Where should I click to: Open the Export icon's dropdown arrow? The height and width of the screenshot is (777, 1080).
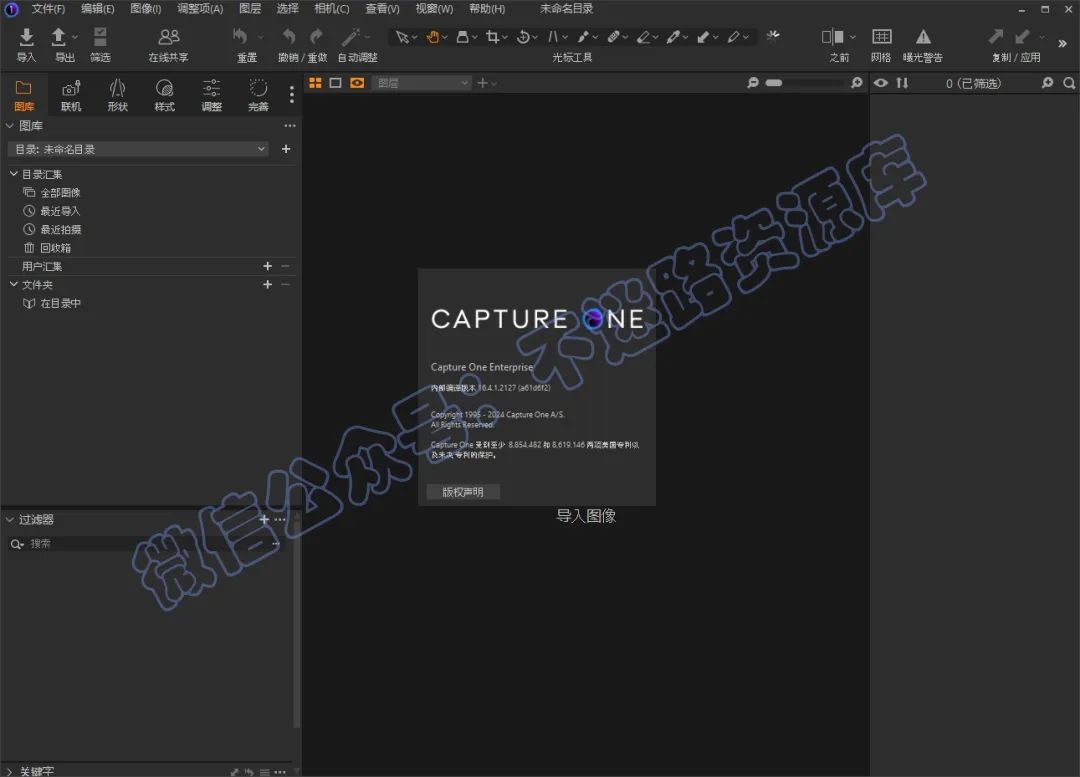(74, 37)
